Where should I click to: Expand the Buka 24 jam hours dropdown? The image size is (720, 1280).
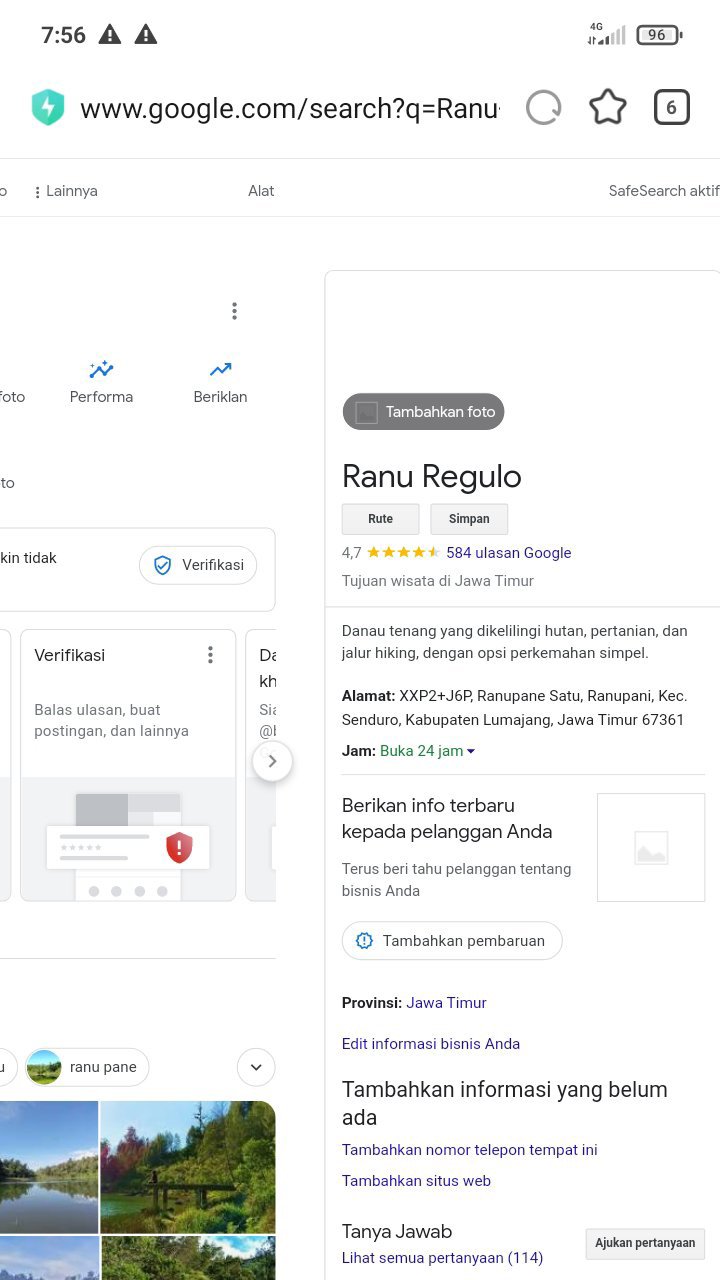coord(471,751)
